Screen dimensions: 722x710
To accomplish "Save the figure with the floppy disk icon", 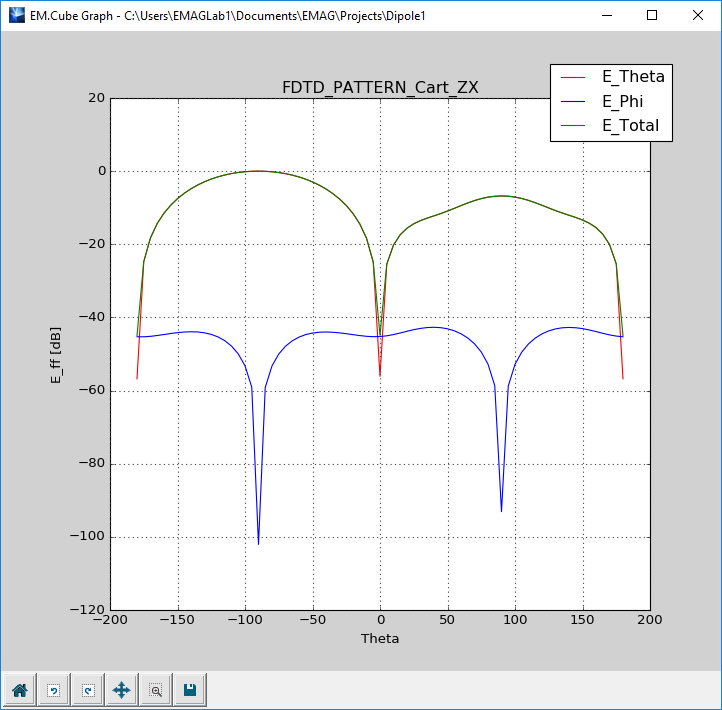I will point(189,689).
